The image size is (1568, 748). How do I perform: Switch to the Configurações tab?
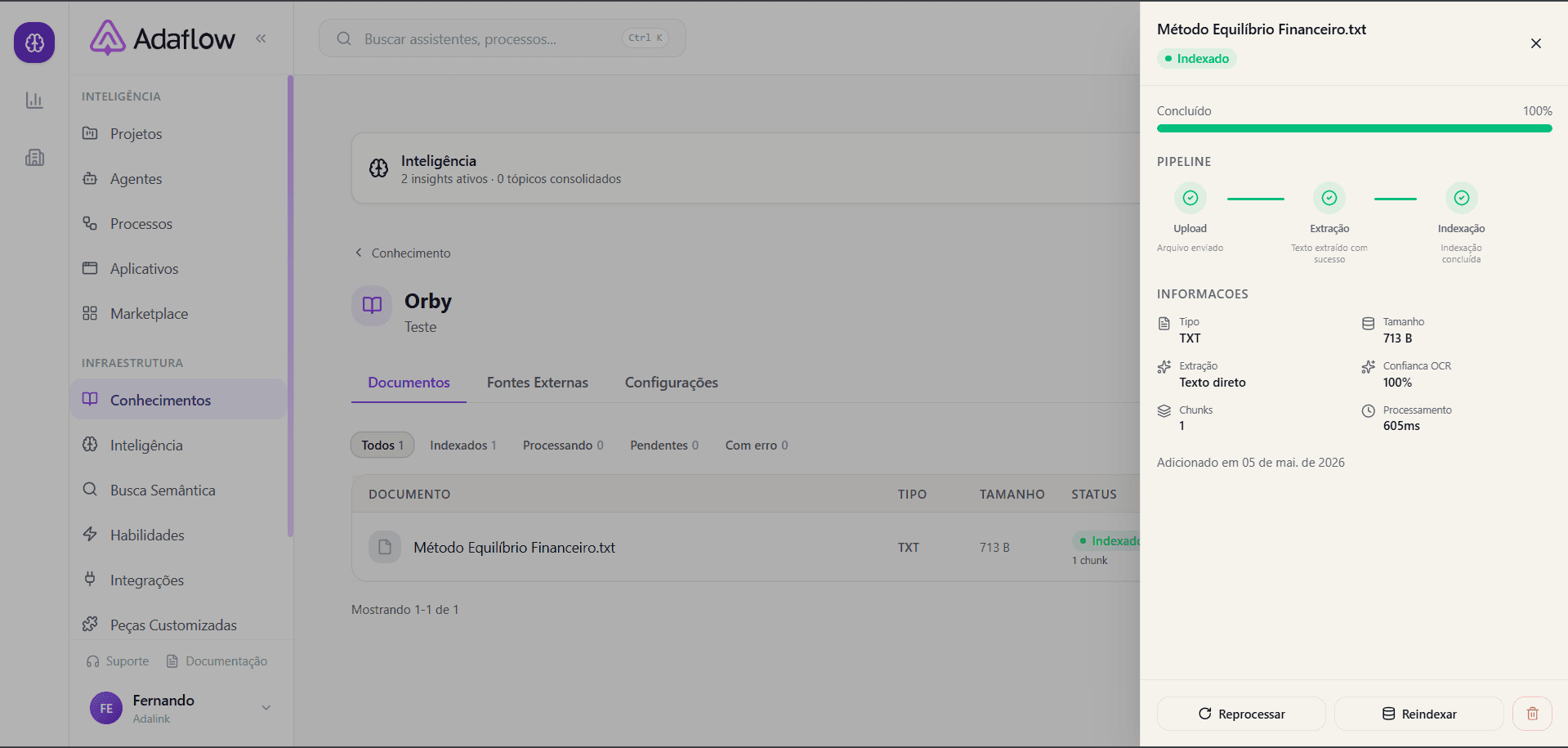tap(672, 383)
